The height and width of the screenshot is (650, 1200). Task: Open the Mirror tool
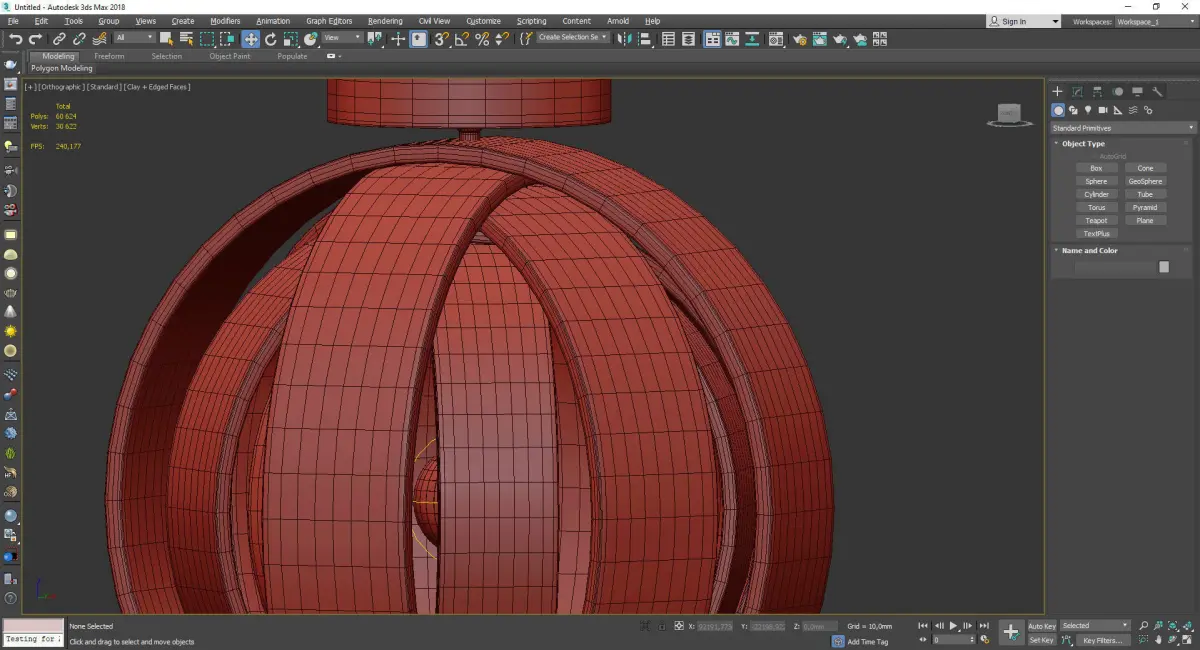pos(624,39)
